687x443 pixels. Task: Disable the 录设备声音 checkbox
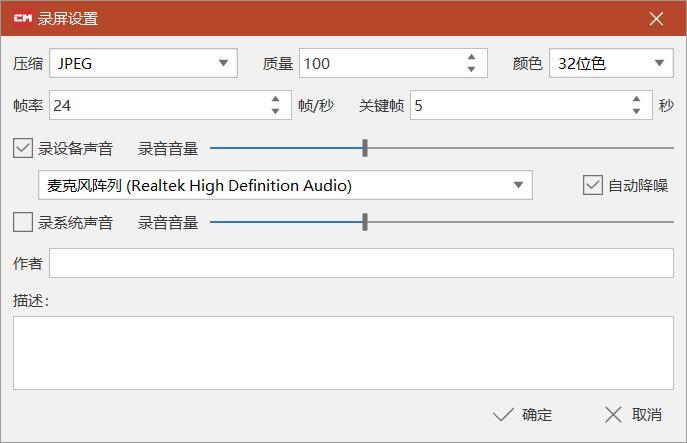pos(23,148)
